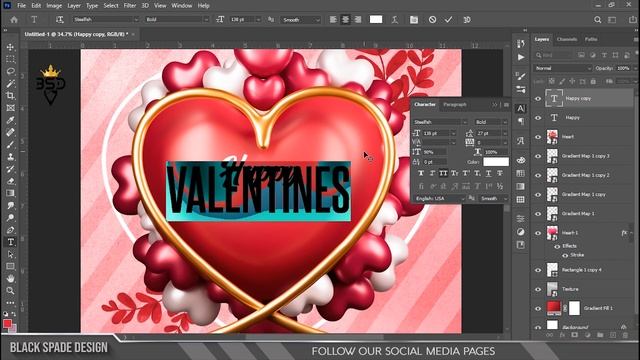Viewport: 640px width, 360px height.
Task: Hide the Heart 1 layer
Action: click(x=538, y=233)
